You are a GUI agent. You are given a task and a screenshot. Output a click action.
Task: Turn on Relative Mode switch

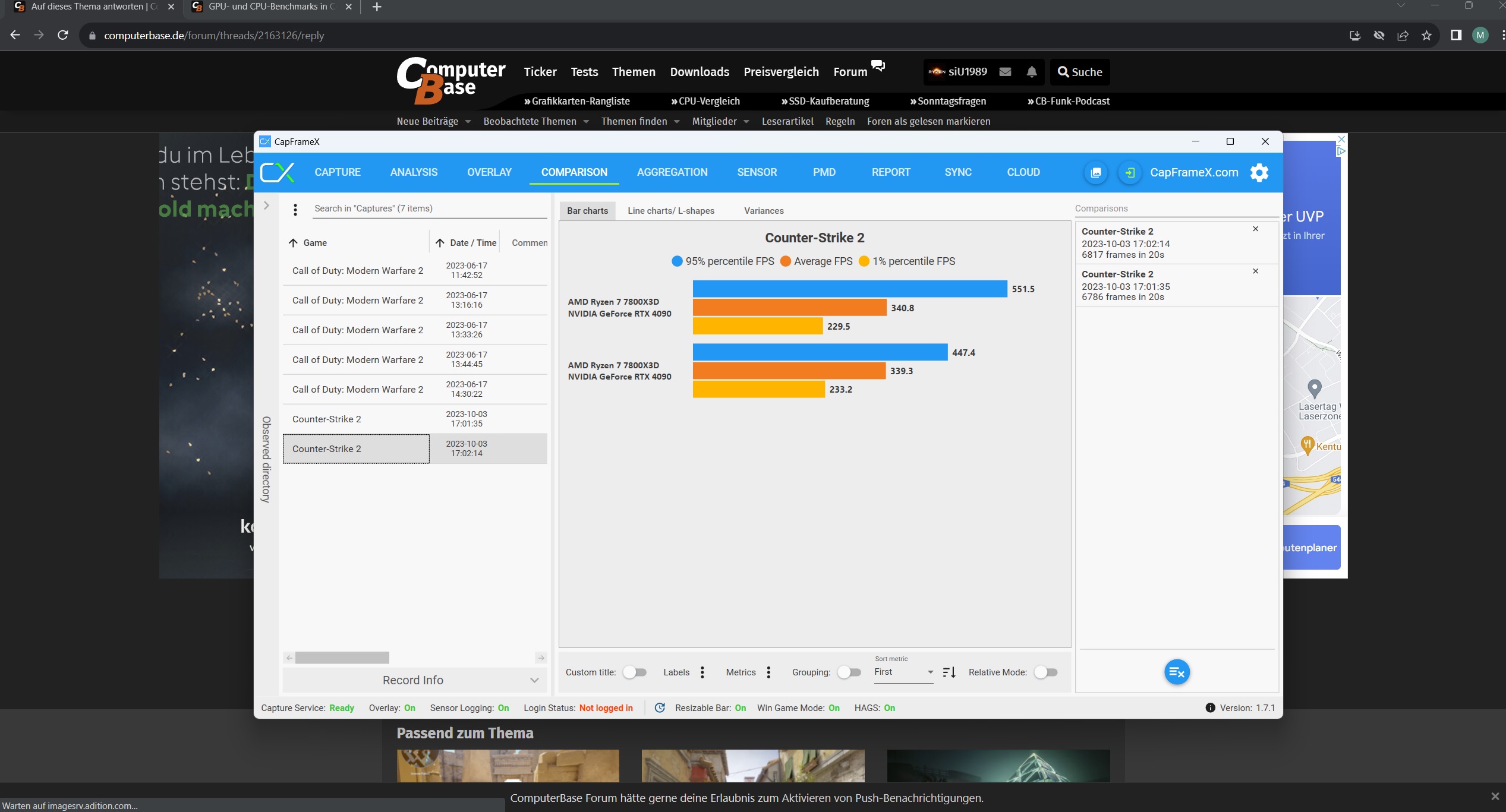coord(1046,672)
